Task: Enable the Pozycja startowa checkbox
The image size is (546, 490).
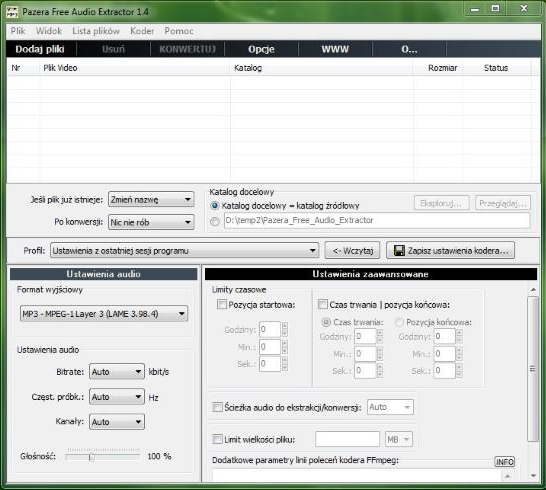Action: pos(221,304)
